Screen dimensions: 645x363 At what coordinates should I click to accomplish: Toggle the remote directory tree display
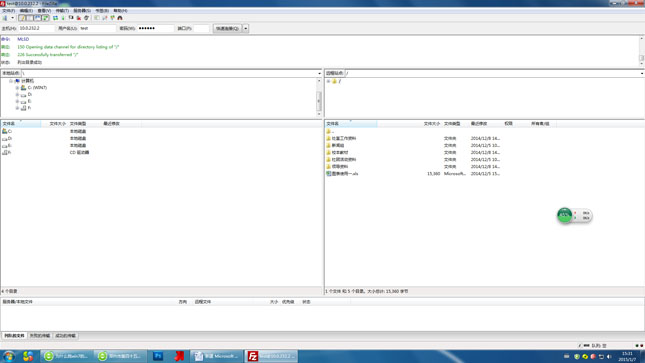[38, 18]
